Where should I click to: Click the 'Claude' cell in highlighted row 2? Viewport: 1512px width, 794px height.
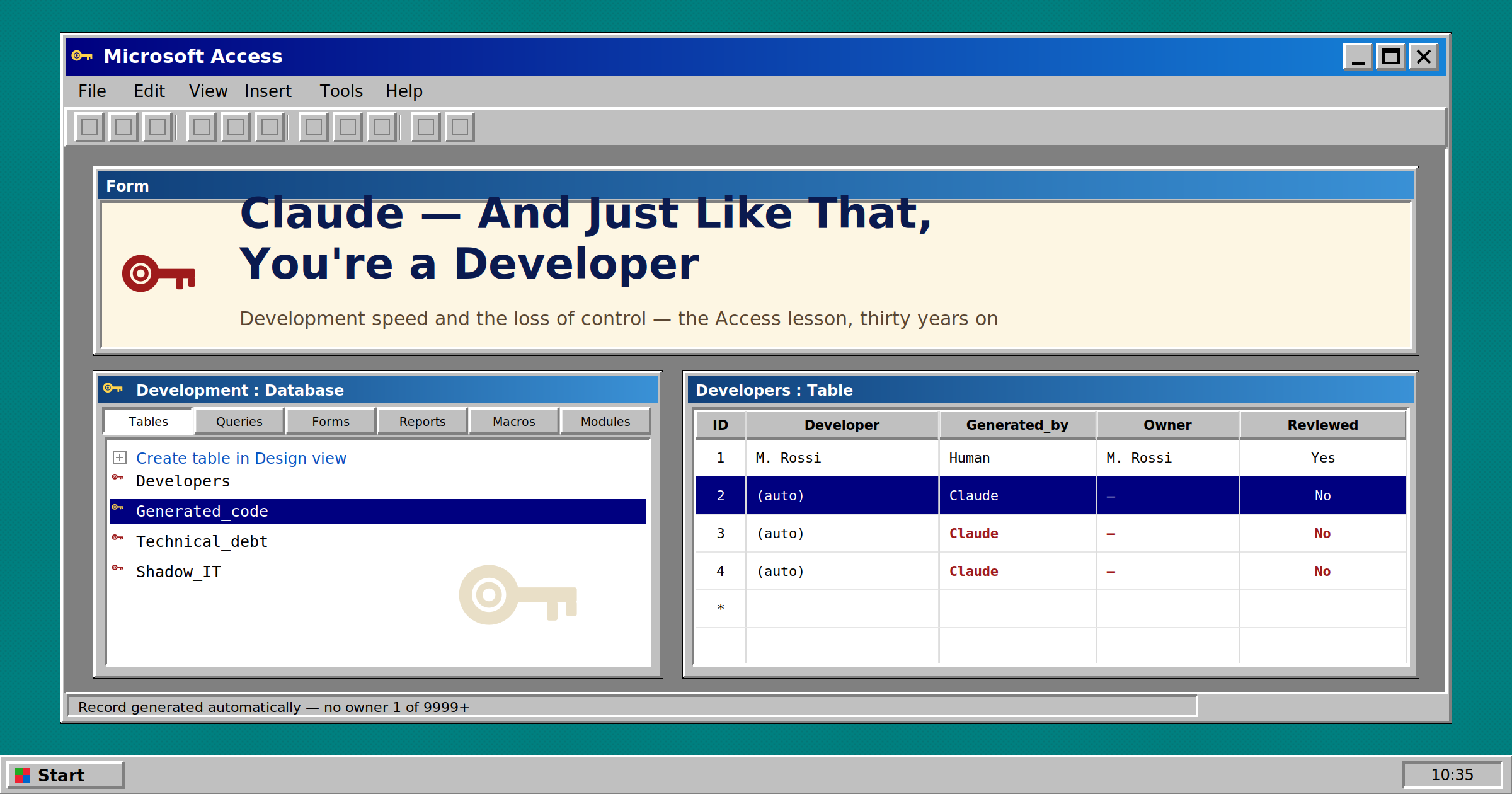pyautogui.click(x=1017, y=496)
